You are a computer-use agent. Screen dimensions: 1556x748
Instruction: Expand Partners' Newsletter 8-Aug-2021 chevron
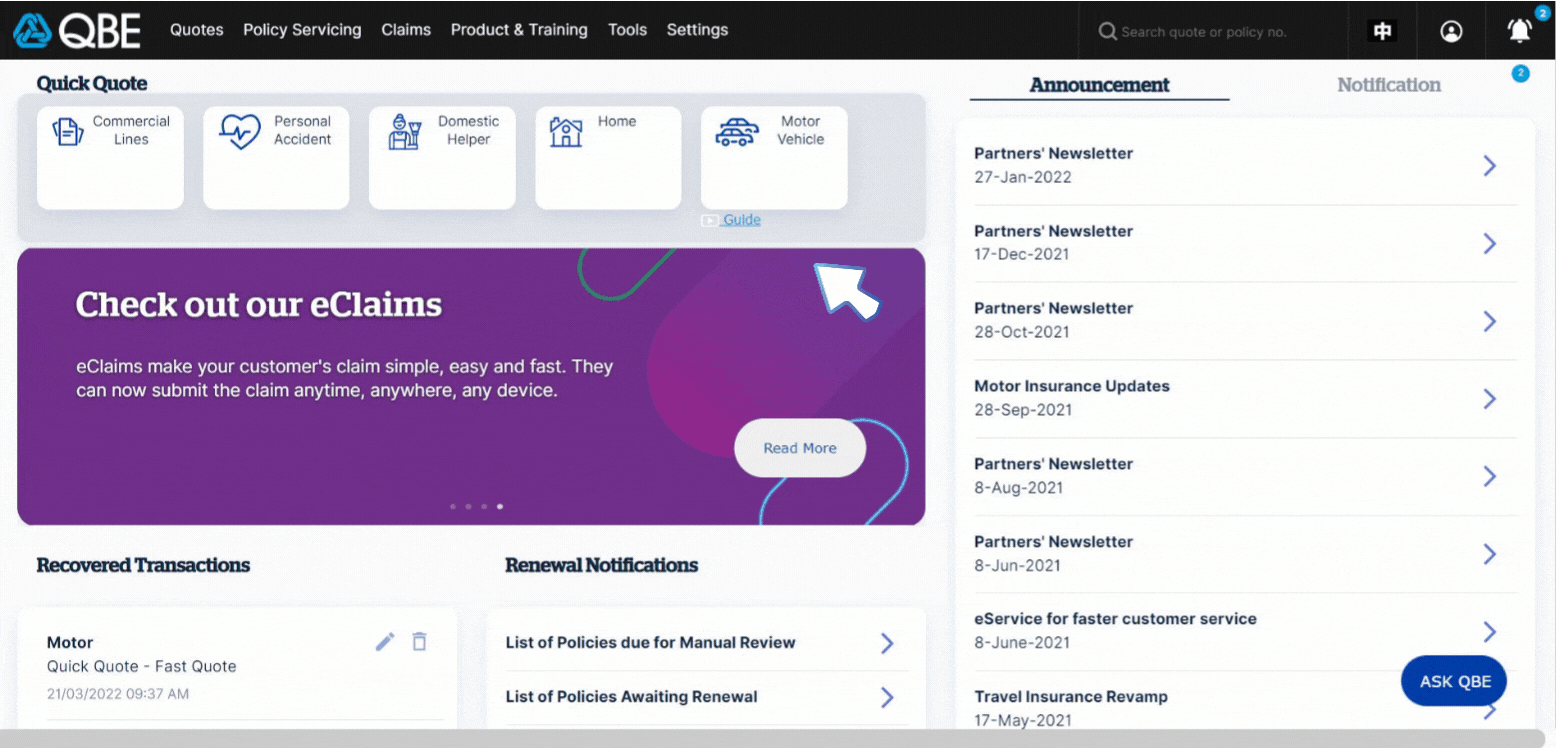(x=1489, y=476)
